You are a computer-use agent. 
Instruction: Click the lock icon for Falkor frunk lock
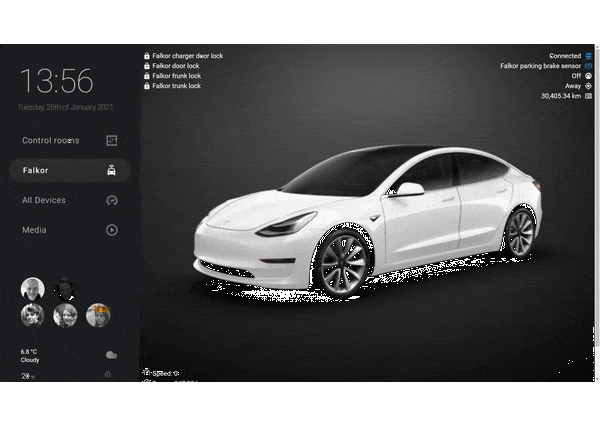[147, 76]
